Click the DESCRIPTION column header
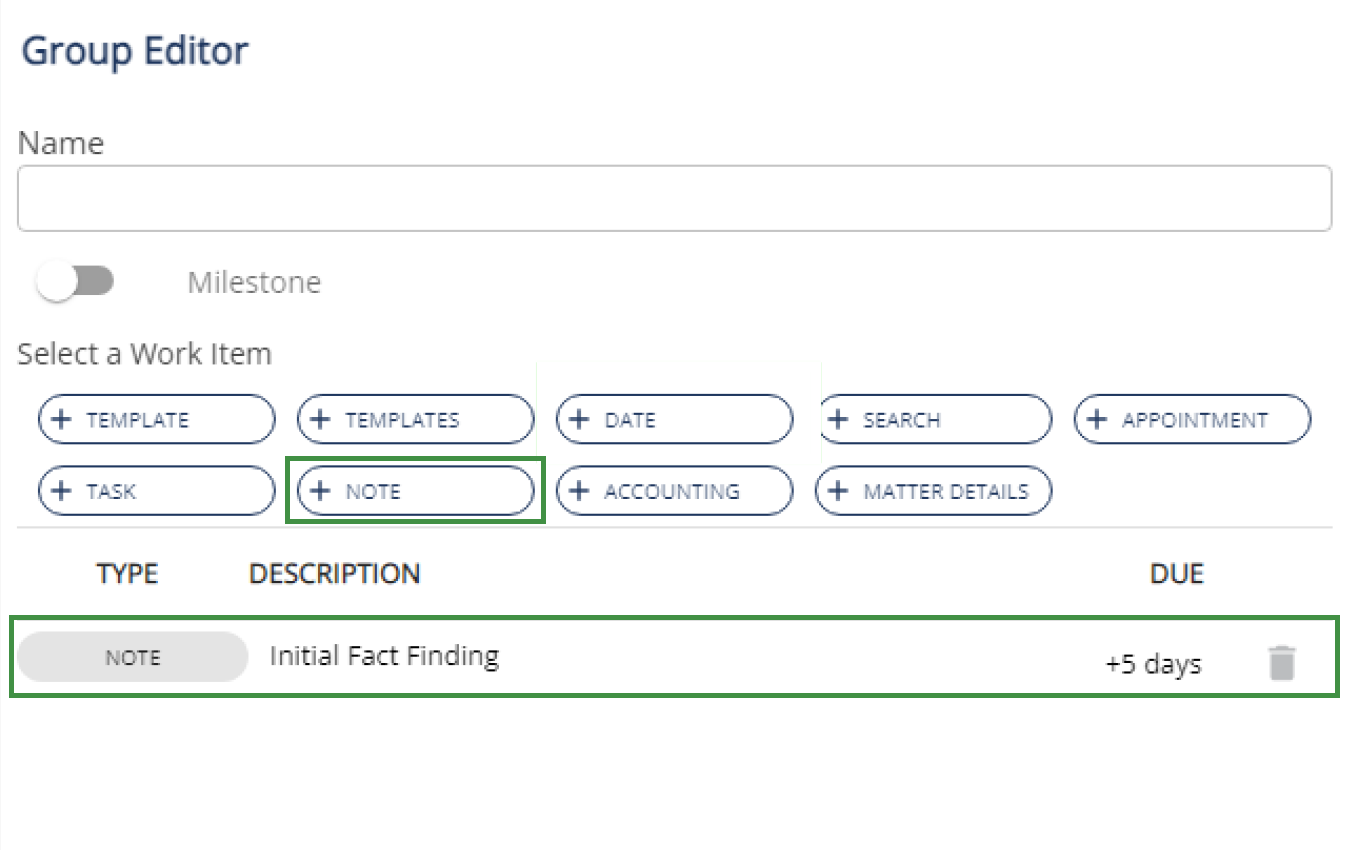The height and width of the screenshot is (850, 1346). coord(334,574)
